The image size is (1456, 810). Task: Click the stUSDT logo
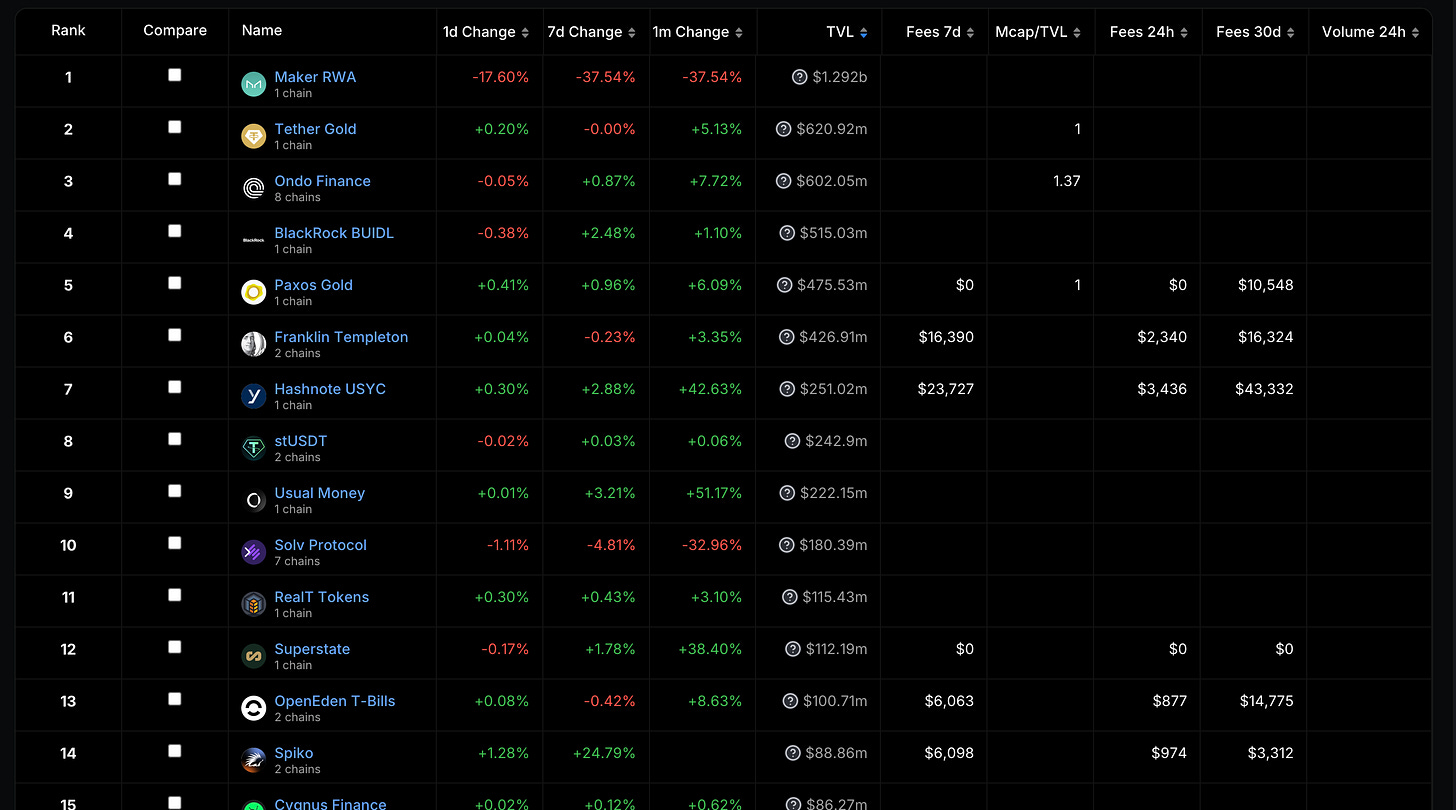[x=254, y=449]
